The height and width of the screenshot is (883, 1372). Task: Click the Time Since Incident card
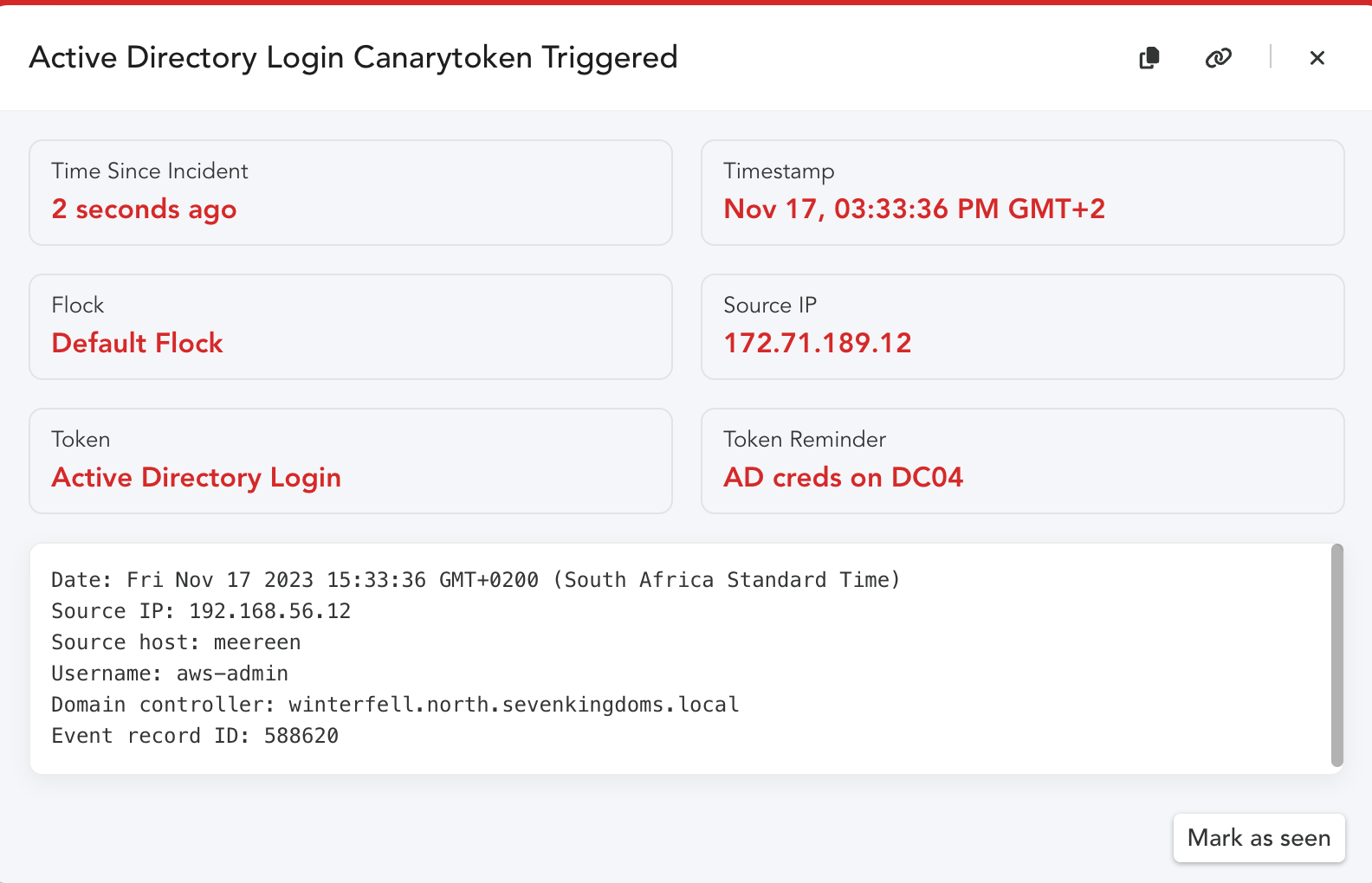coord(351,193)
